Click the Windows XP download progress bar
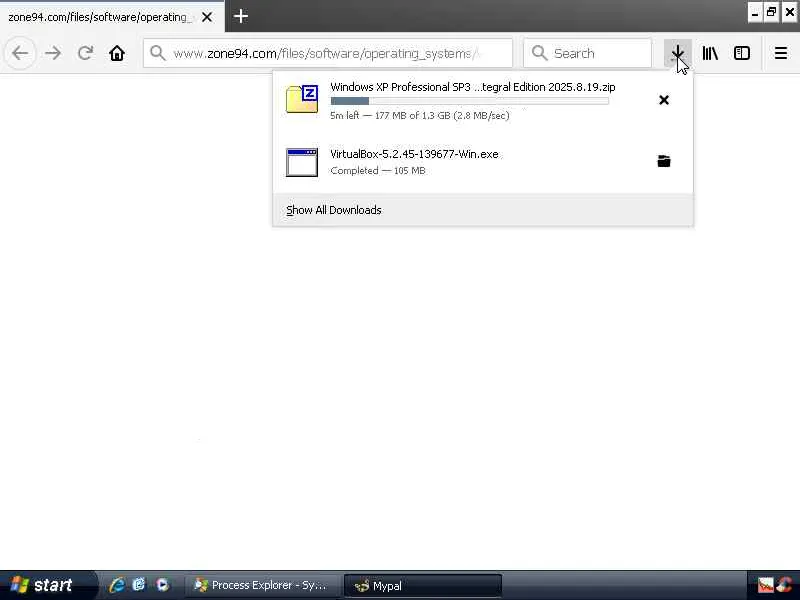Viewport: 800px width, 600px height. coord(469,101)
